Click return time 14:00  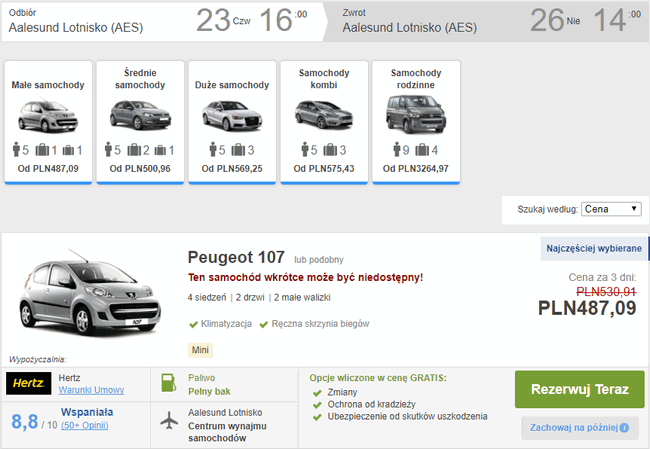pyautogui.click(x=617, y=20)
